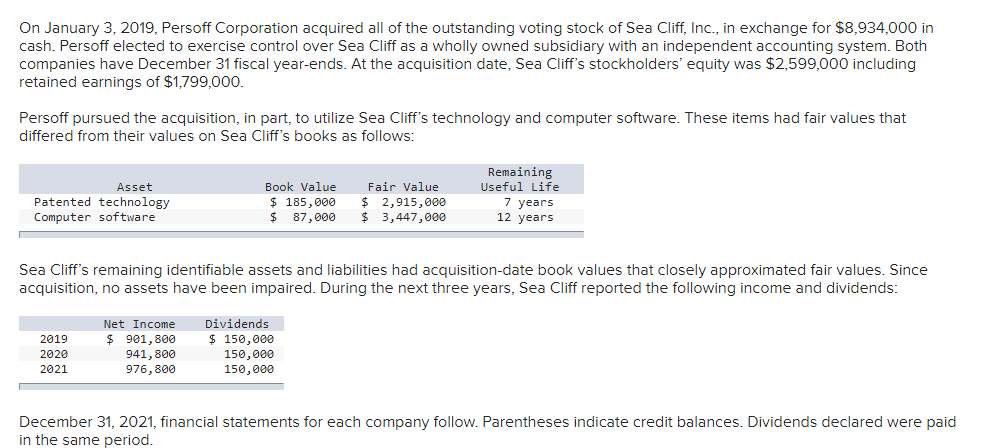This screenshot has height=448, width=997.
Task: Click the retained earnings of $1,799,000 text
Action: [x=131, y=82]
